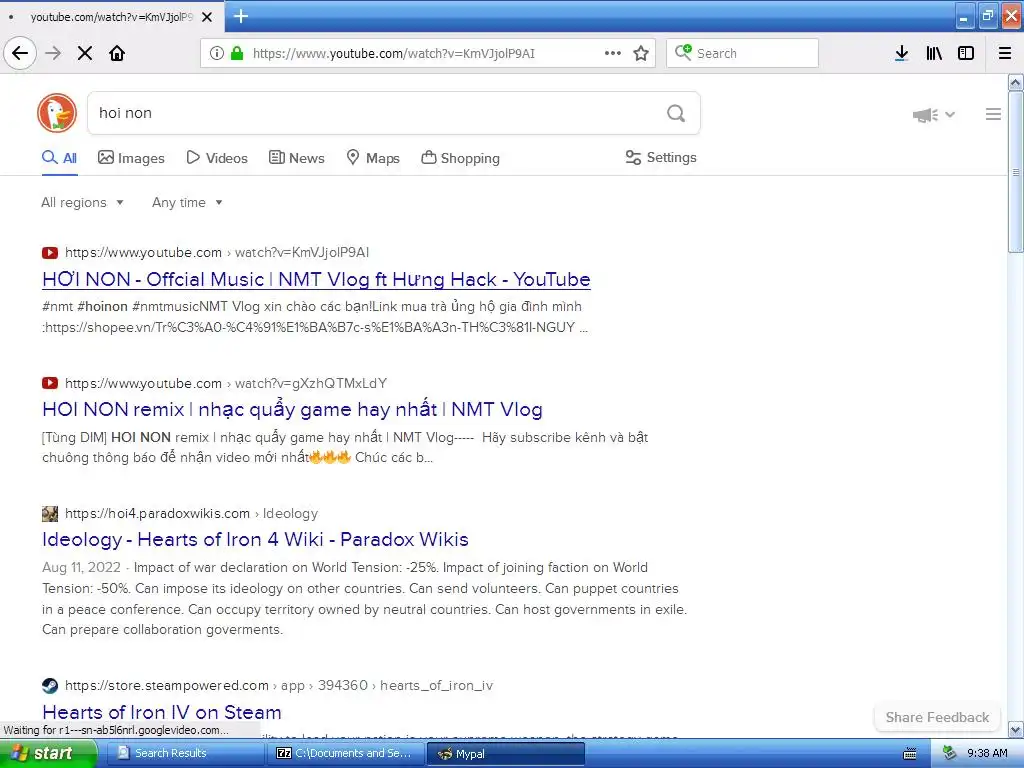This screenshot has width=1024, height=768.
Task: Click the search engine icon in browser search box
Action: point(683,52)
